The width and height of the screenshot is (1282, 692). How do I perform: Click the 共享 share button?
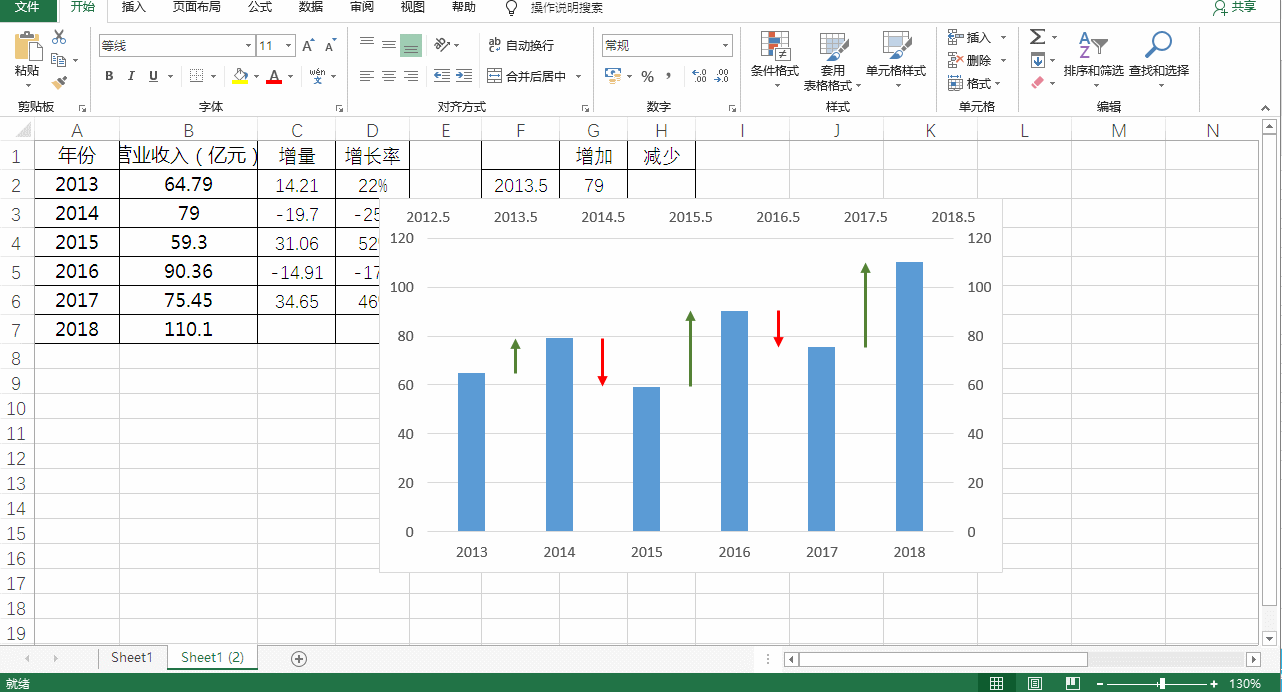coord(1243,8)
